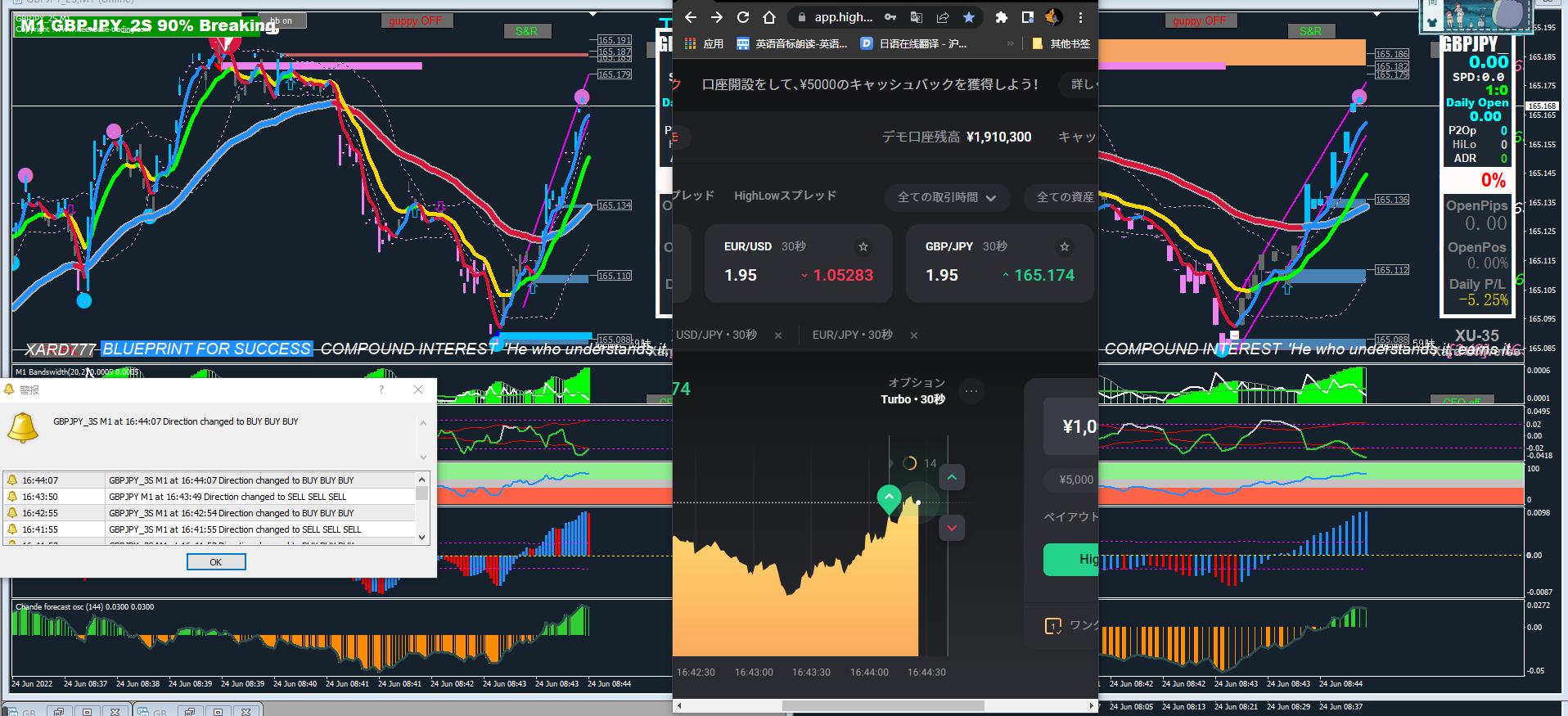Select the 16:43:50 SELL alert row
1568x716 pixels.
pos(210,497)
